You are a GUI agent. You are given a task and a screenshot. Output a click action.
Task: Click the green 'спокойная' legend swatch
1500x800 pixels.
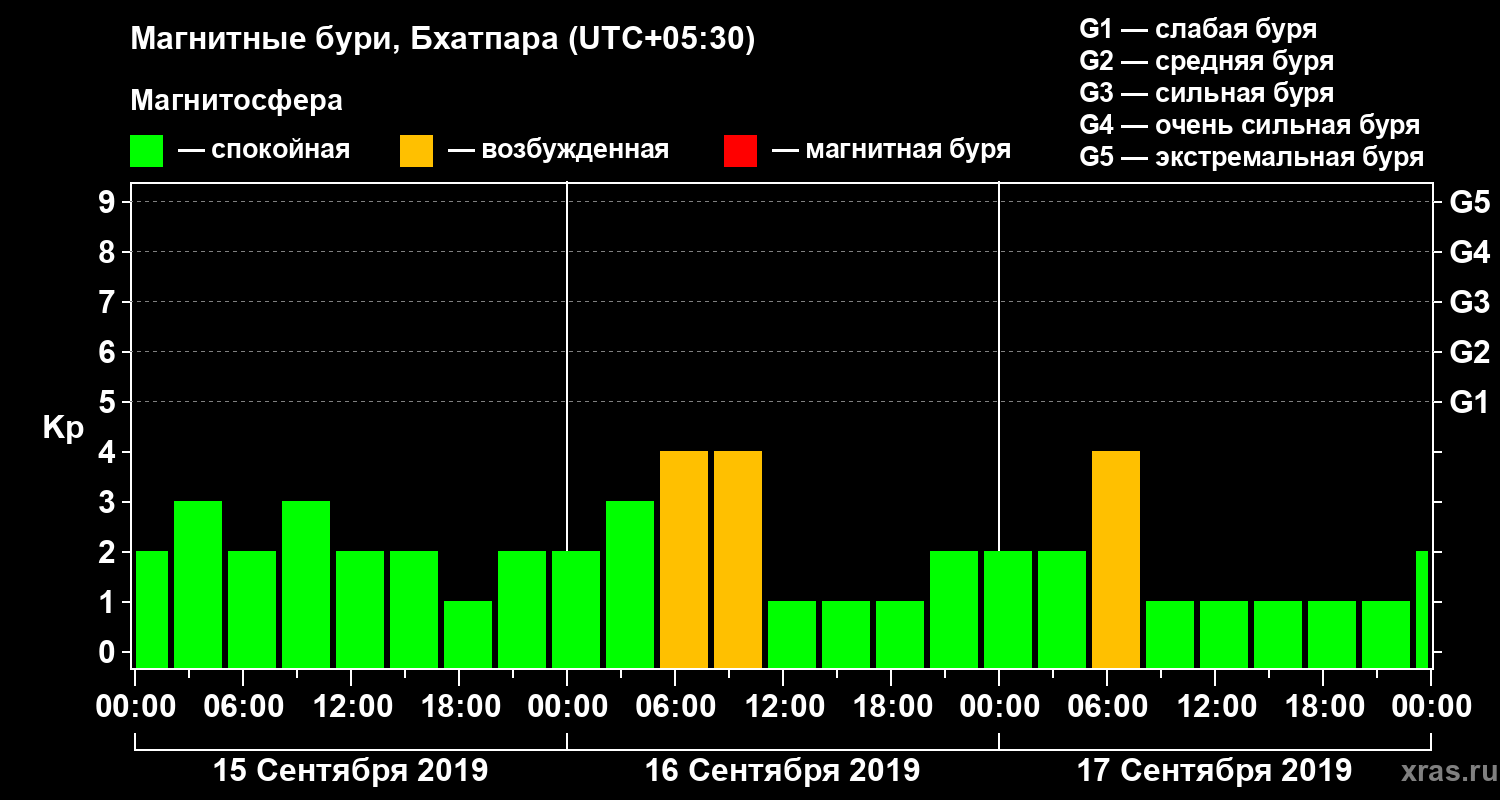(146, 151)
